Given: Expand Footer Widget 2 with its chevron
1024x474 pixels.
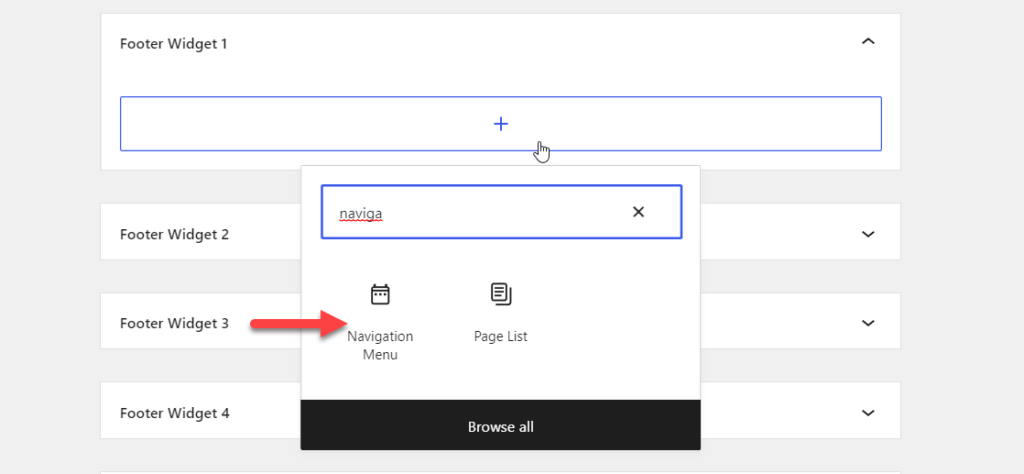Looking at the screenshot, I should coord(868,234).
